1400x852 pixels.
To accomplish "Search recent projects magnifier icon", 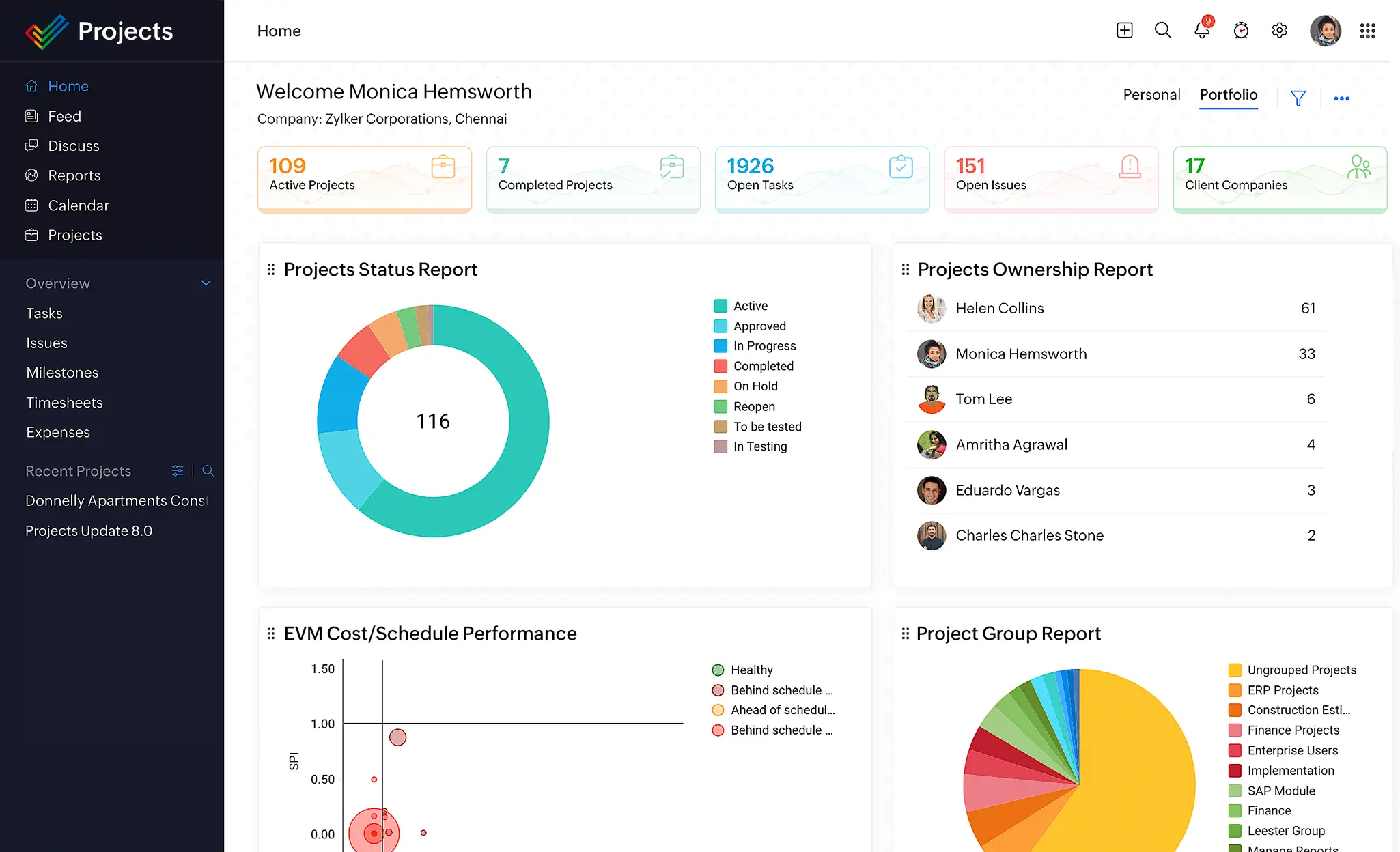I will click(x=208, y=471).
